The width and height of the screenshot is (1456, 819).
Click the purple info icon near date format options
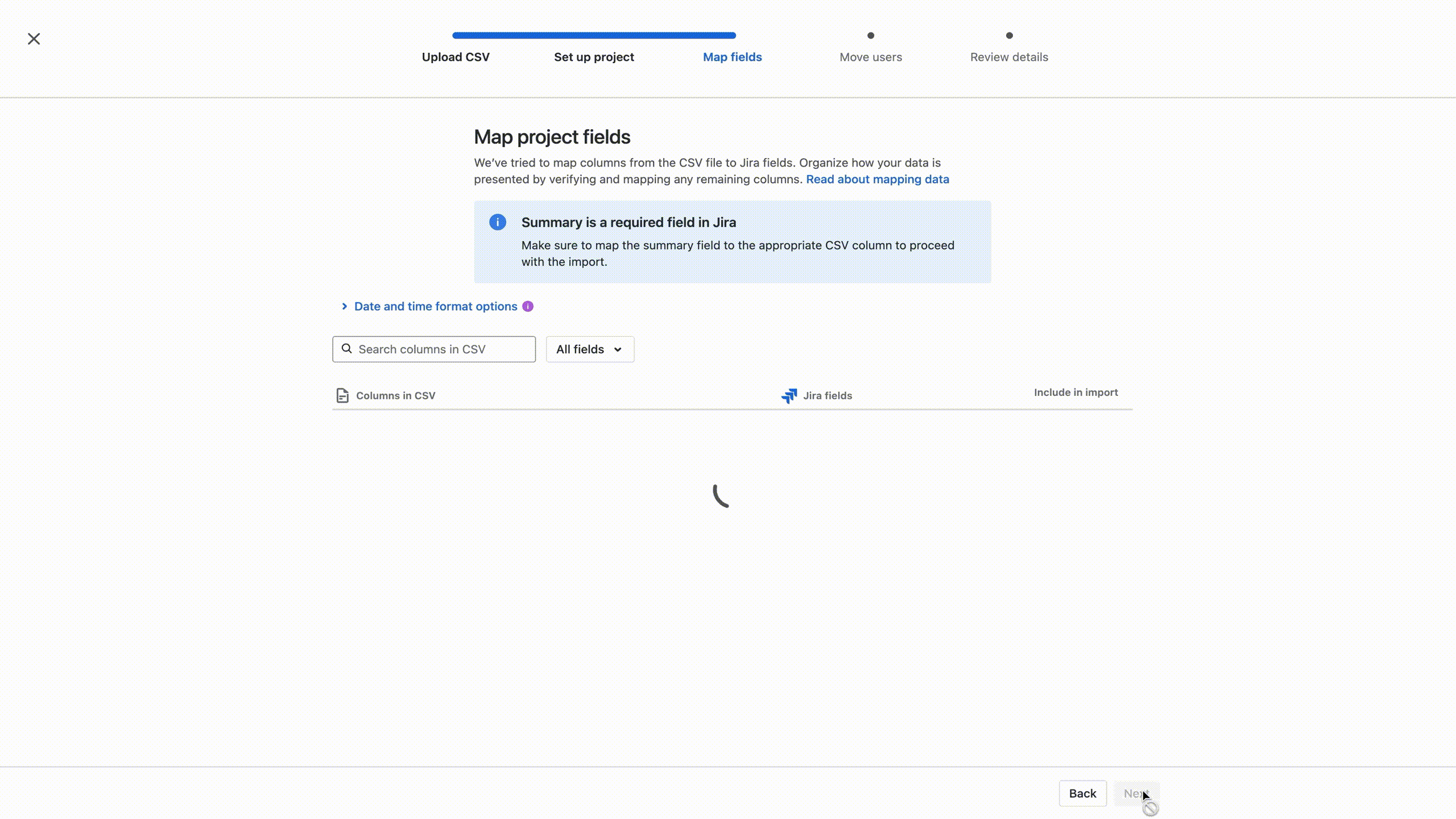pos(528,306)
